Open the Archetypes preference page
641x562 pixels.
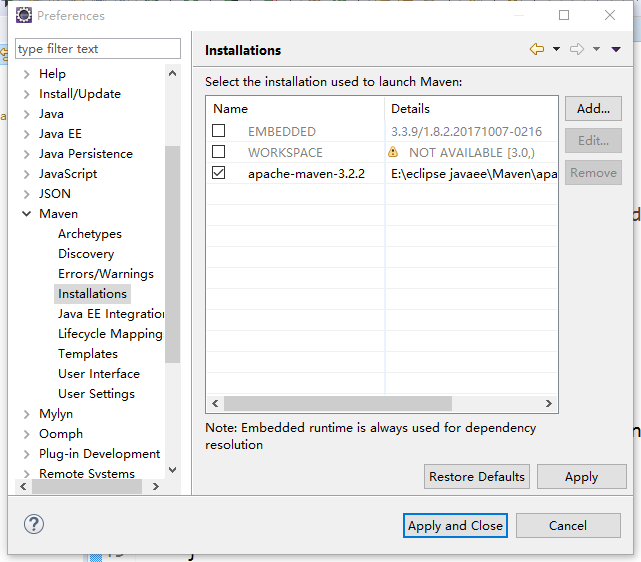(x=90, y=234)
